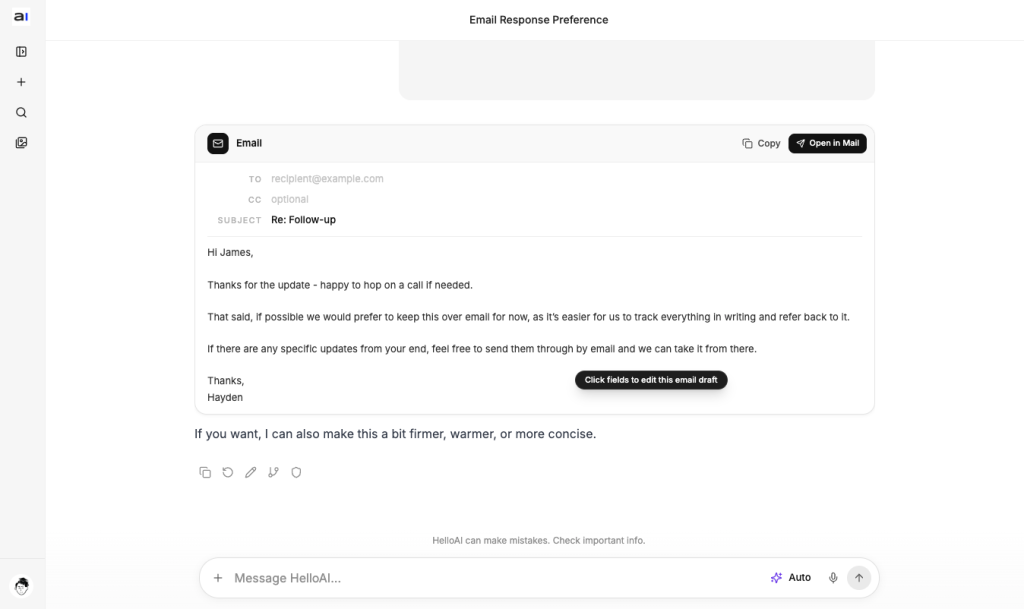Viewport: 1024px width, 609px height.
Task: Open search from the sidebar
Action: [x=21, y=112]
